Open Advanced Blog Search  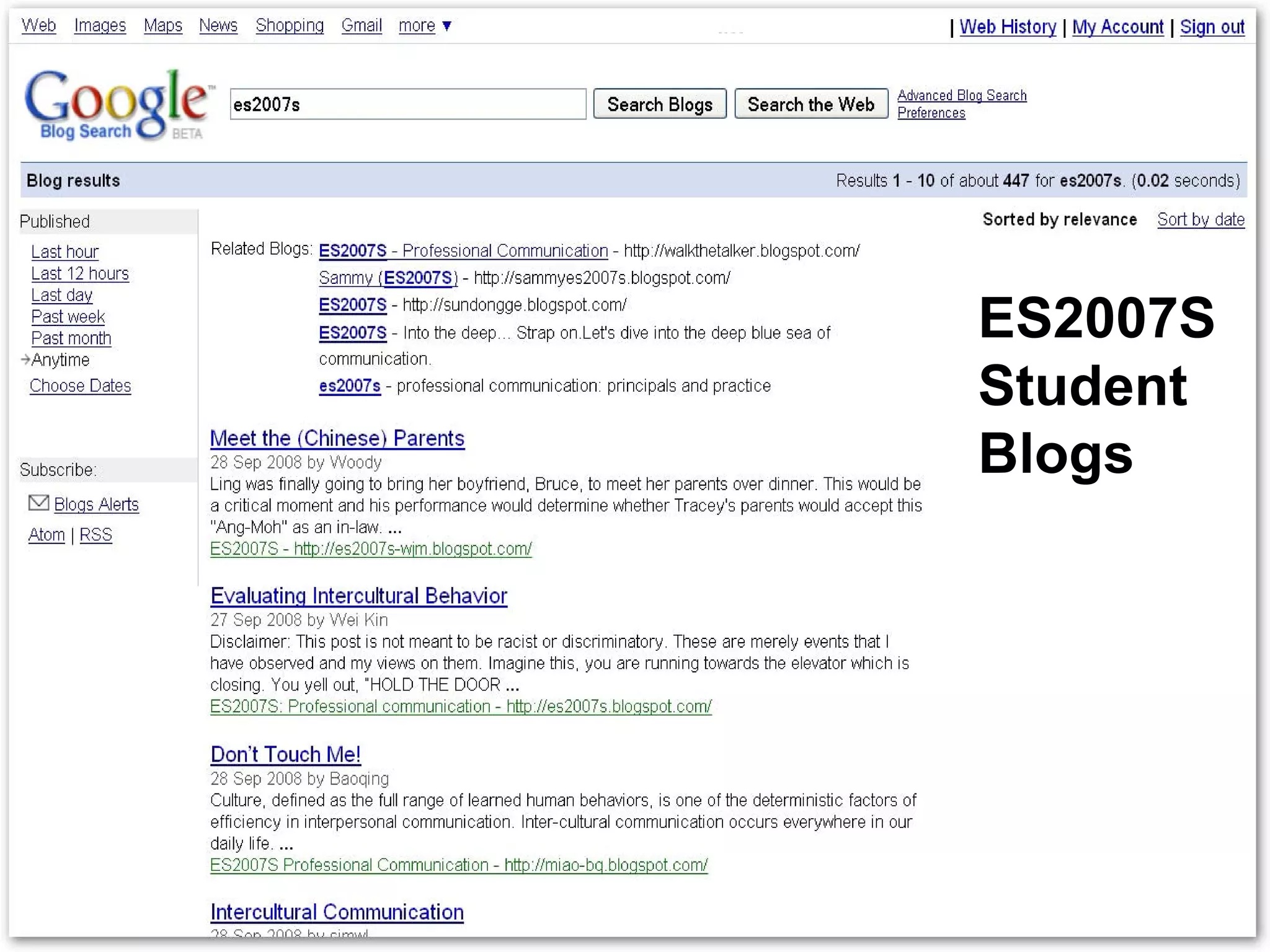tap(962, 95)
